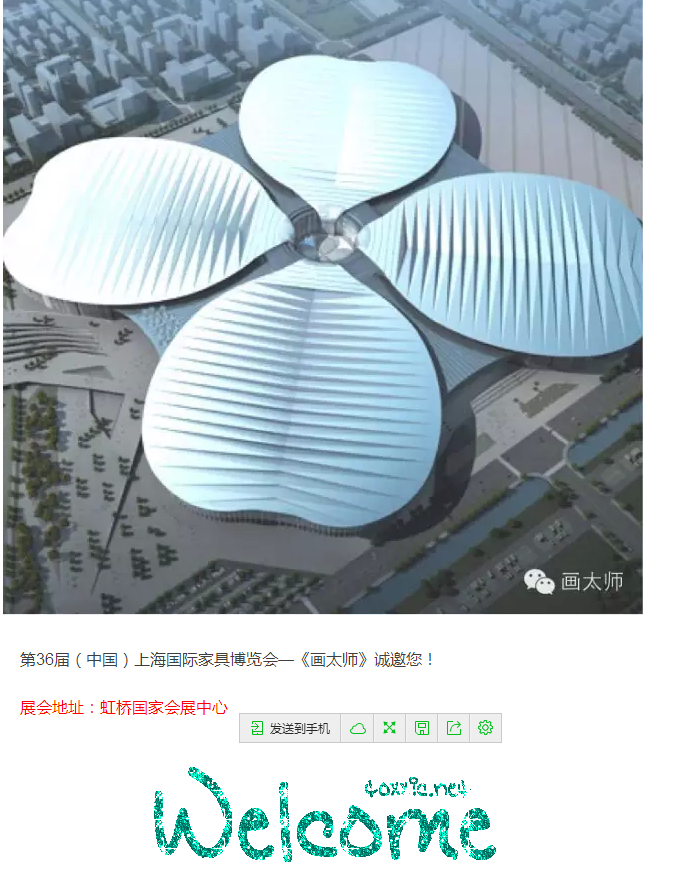Click the glittery Welcome banner image

pyautogui.click(x=324, y=814)
